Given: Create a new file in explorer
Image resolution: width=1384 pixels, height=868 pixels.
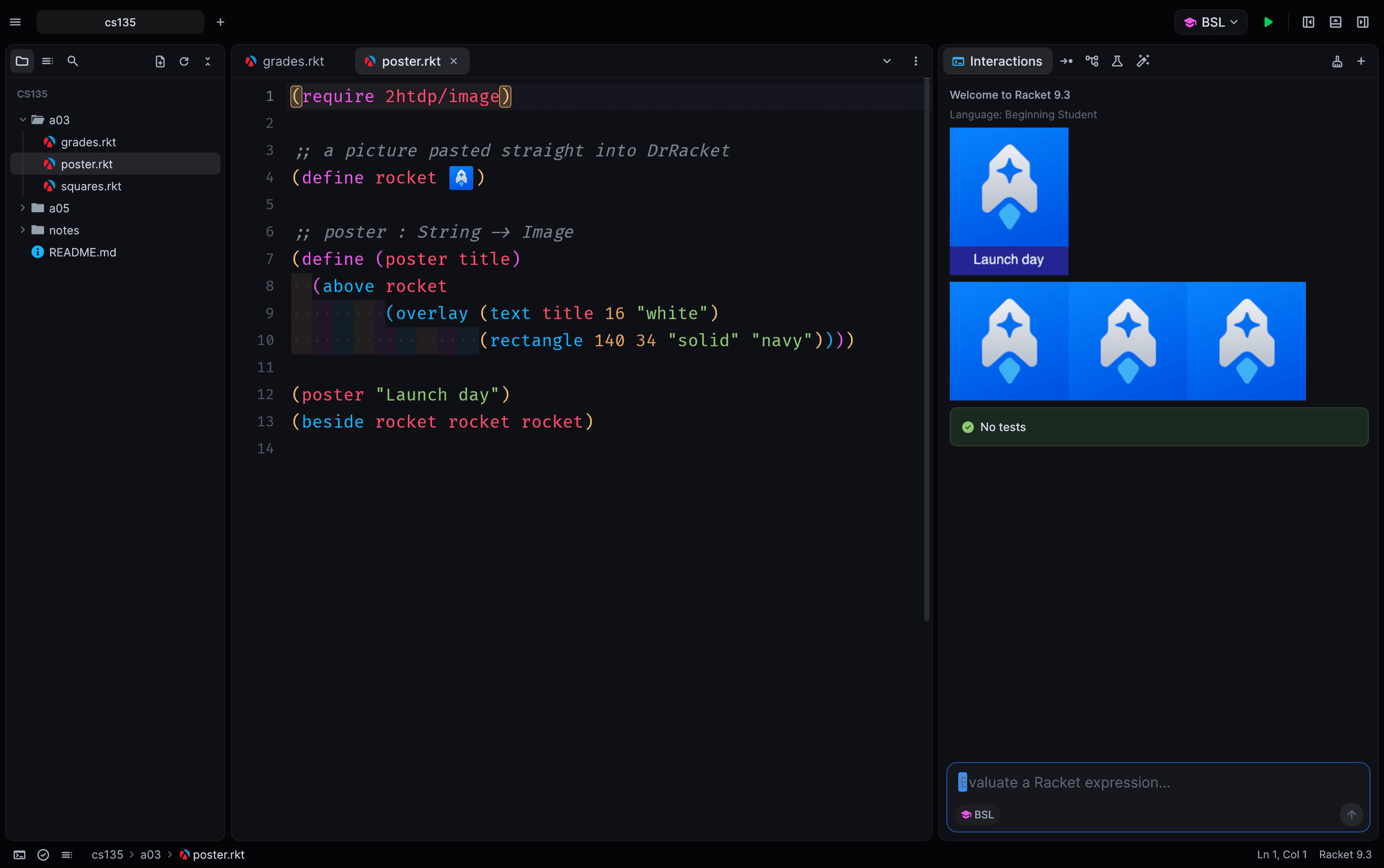Looking at the screenshot, I should [x=160, y=61].
